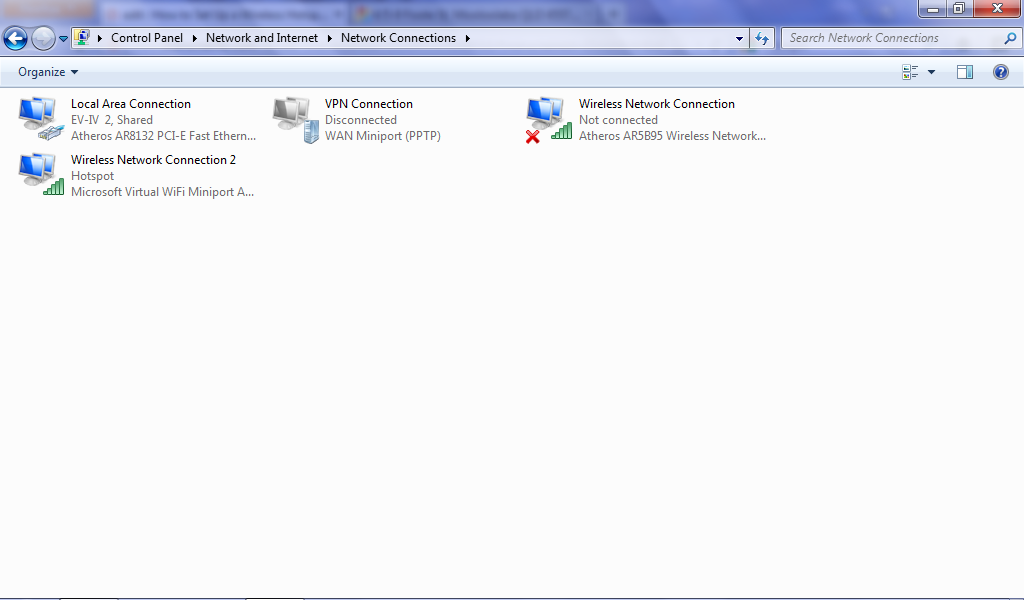Image resolution: width=1024 pixels, height=600 pixels.
Task: Click the 'Hotspot' status text
Action: (x=92, y=176)
